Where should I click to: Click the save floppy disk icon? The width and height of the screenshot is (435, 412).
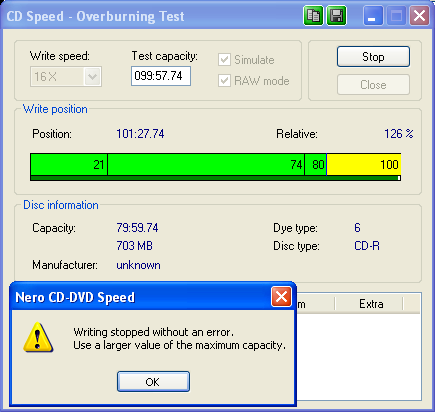pyautogui.click(x=336, y=15)
